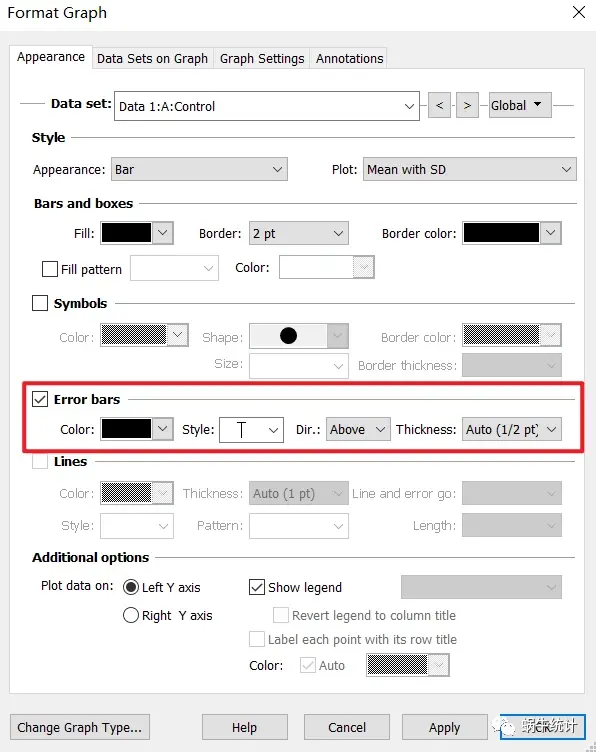Open the Global menu button
This screenshot has width=596, height=752.
(x=520, y=105)
